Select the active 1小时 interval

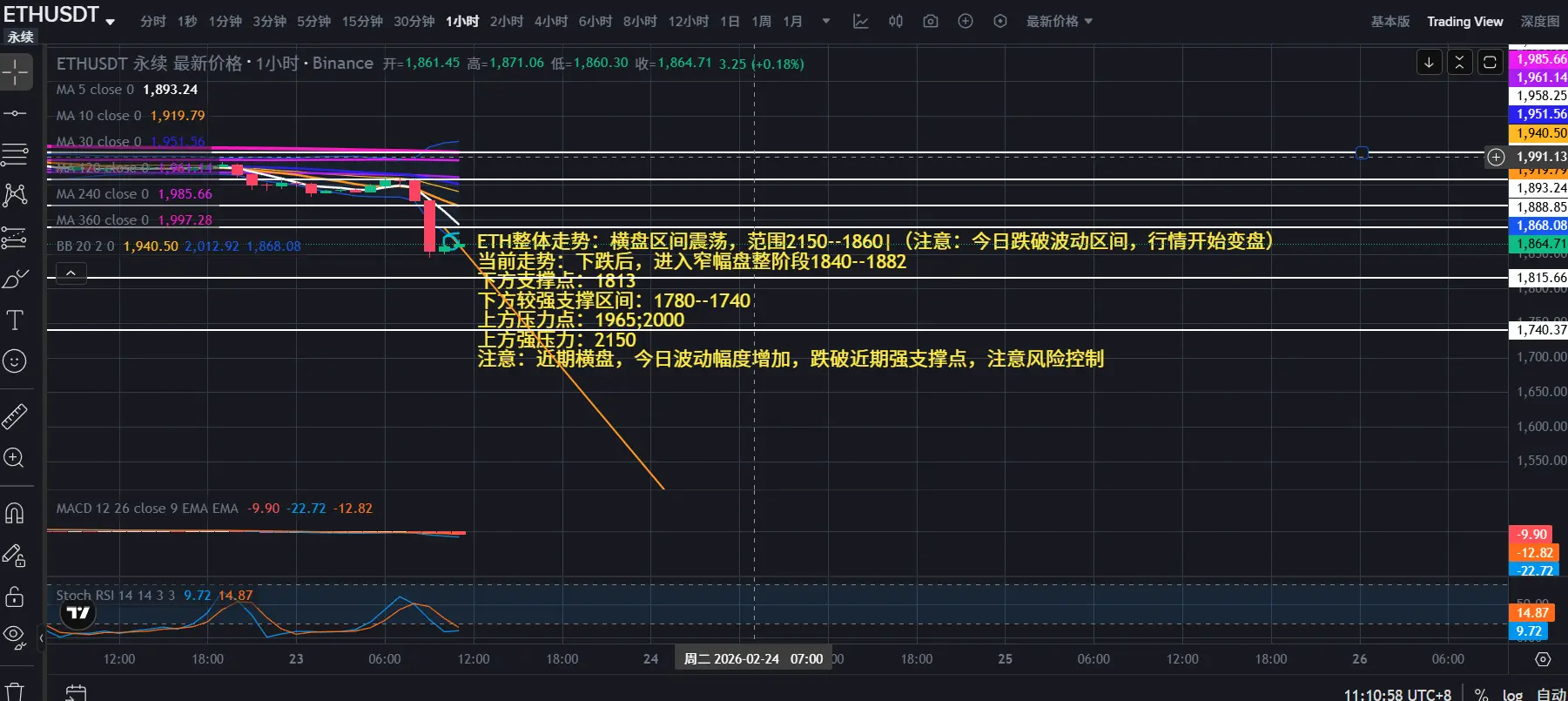[x=462, y=21]
